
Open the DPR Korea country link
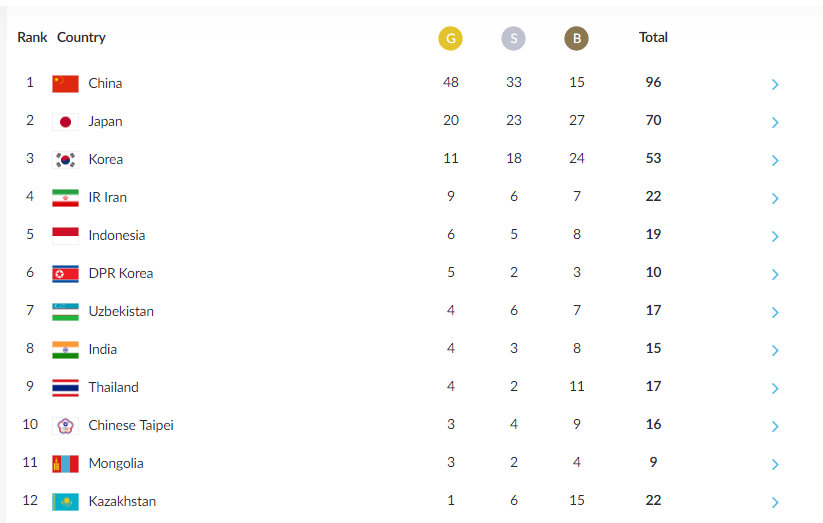[x=120, y=273]
